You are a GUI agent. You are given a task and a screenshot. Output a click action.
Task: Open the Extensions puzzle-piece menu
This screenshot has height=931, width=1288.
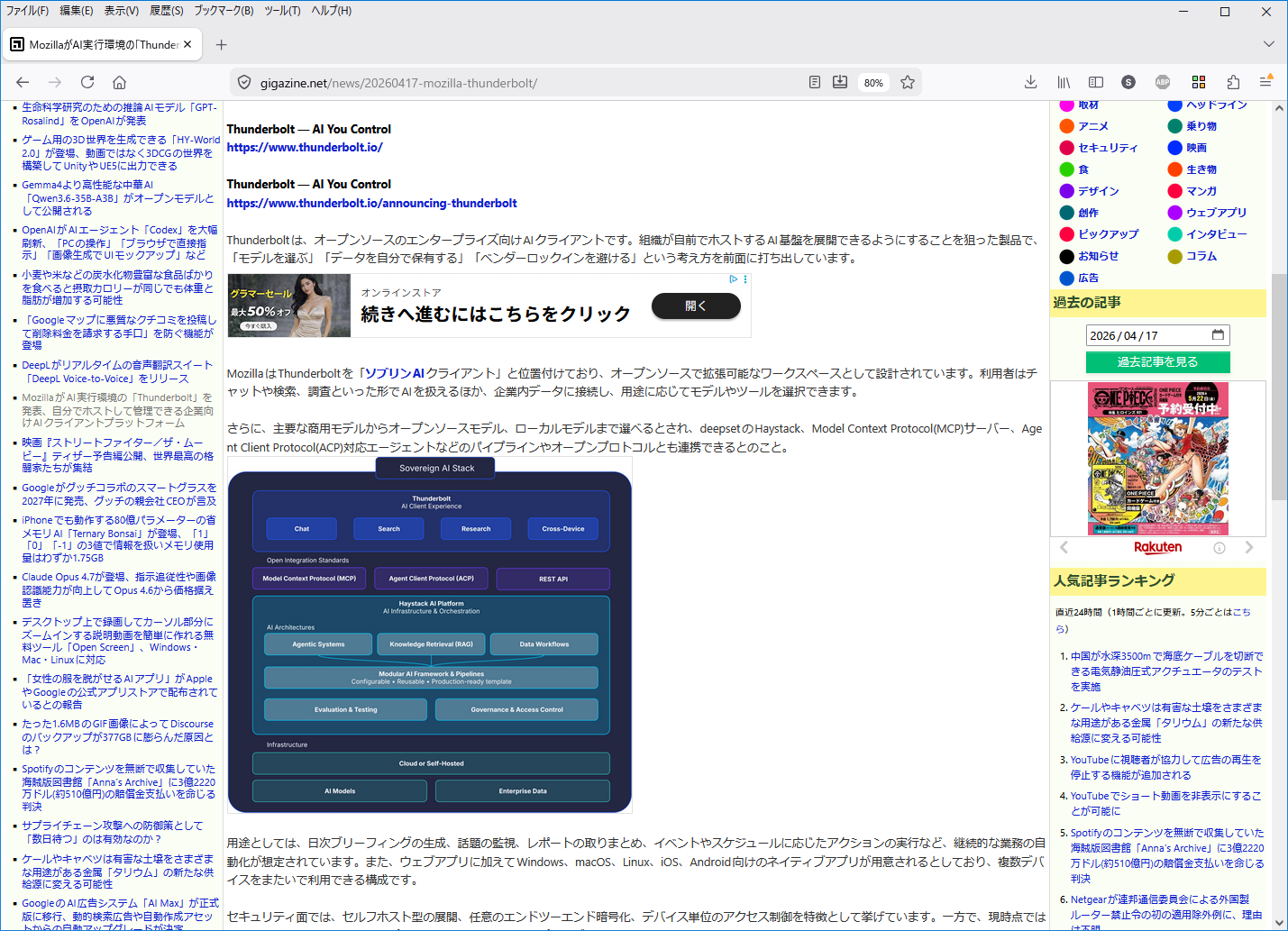tap(1233, 82)
